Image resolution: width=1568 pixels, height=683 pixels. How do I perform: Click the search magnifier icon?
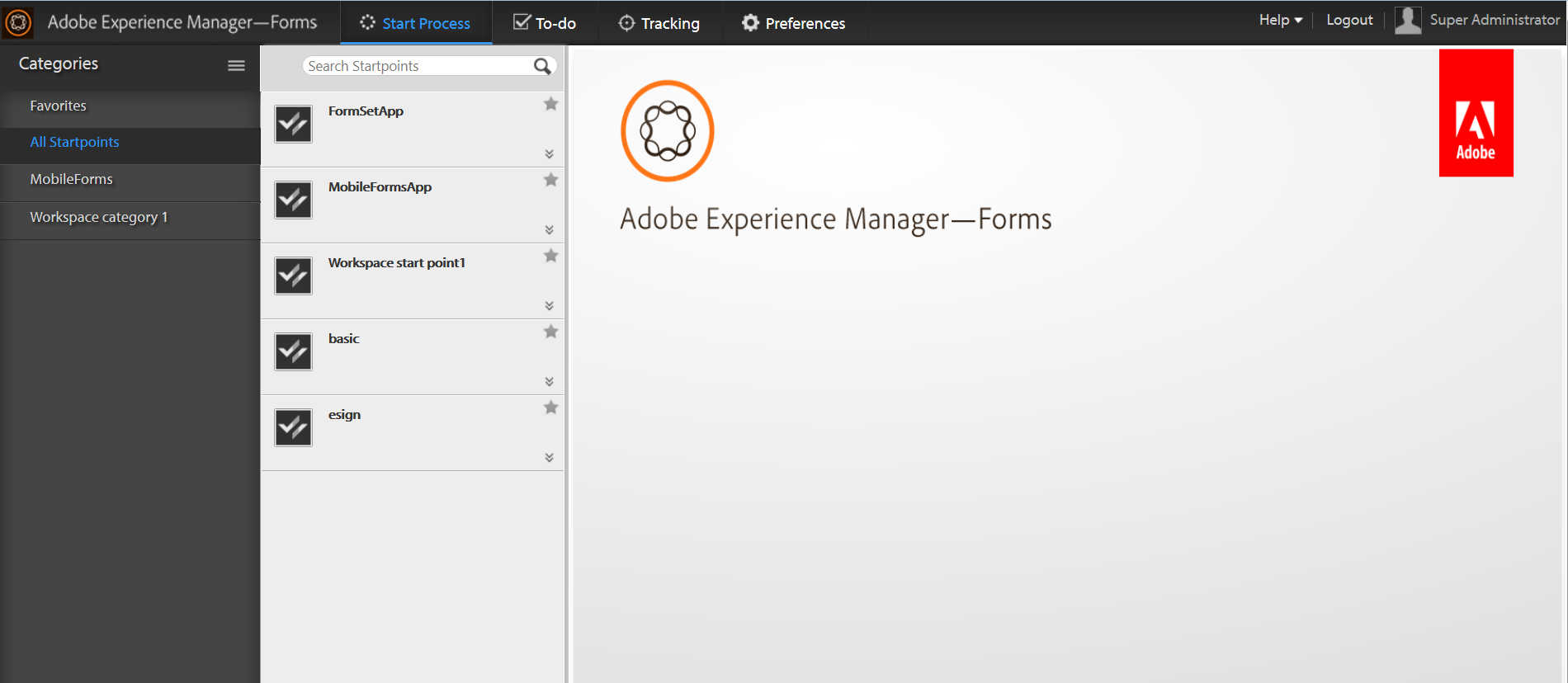[542, 66]
